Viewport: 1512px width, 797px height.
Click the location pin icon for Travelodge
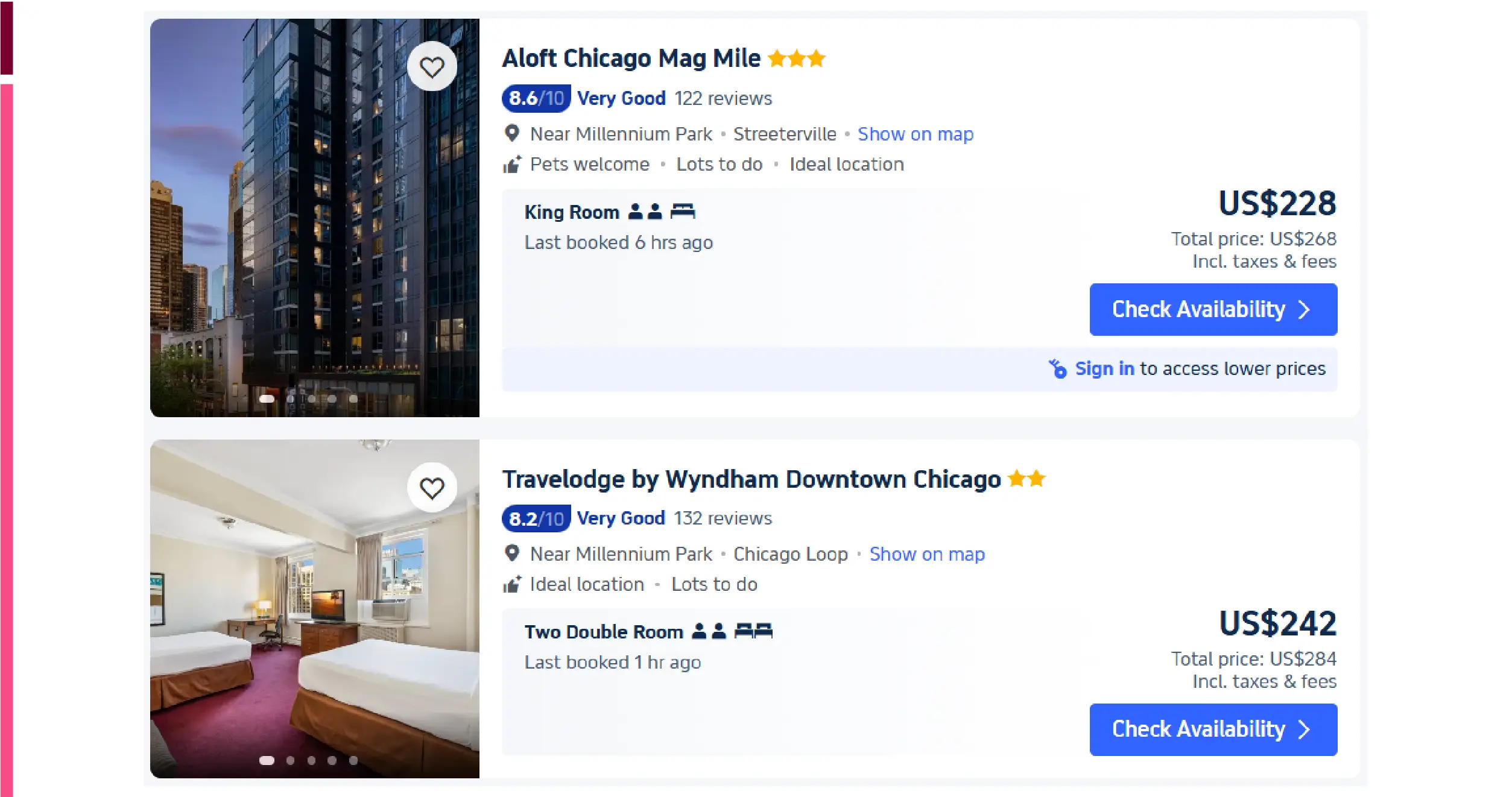coord(512,553)
